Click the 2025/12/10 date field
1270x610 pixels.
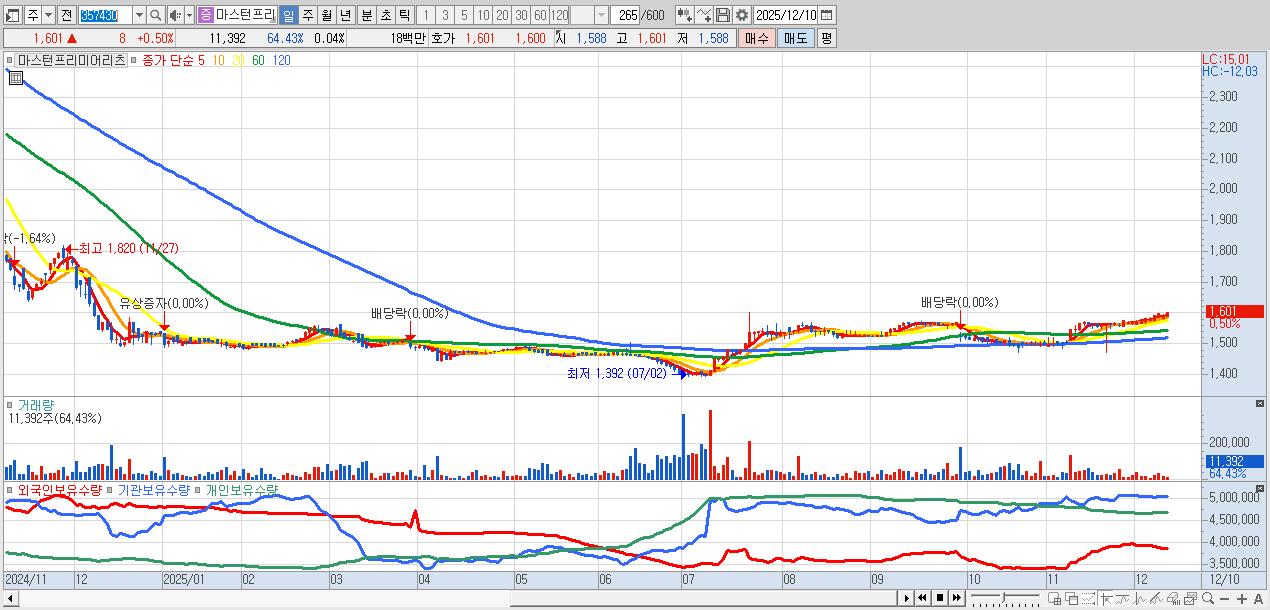click(786, 15)
